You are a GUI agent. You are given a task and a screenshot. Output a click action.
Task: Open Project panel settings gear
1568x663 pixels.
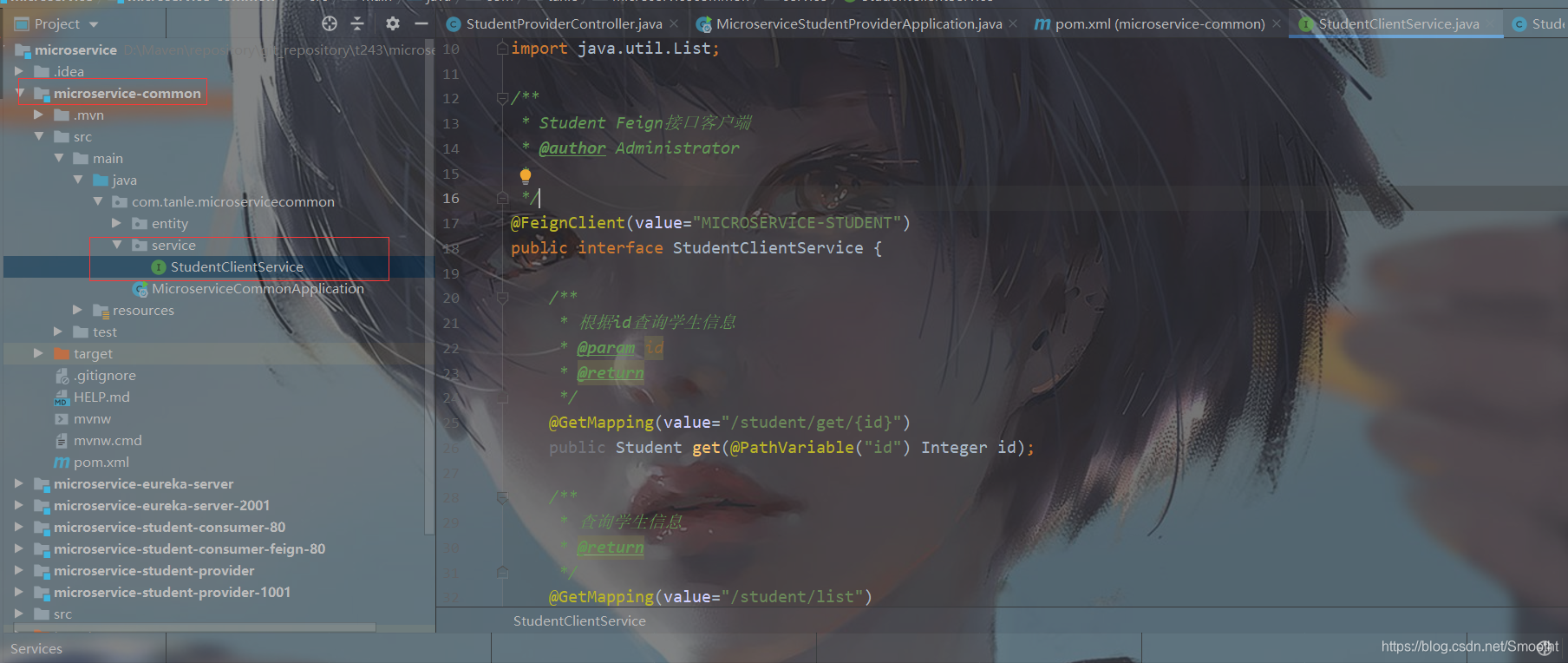pyautogui.click(x=392, y=24)
